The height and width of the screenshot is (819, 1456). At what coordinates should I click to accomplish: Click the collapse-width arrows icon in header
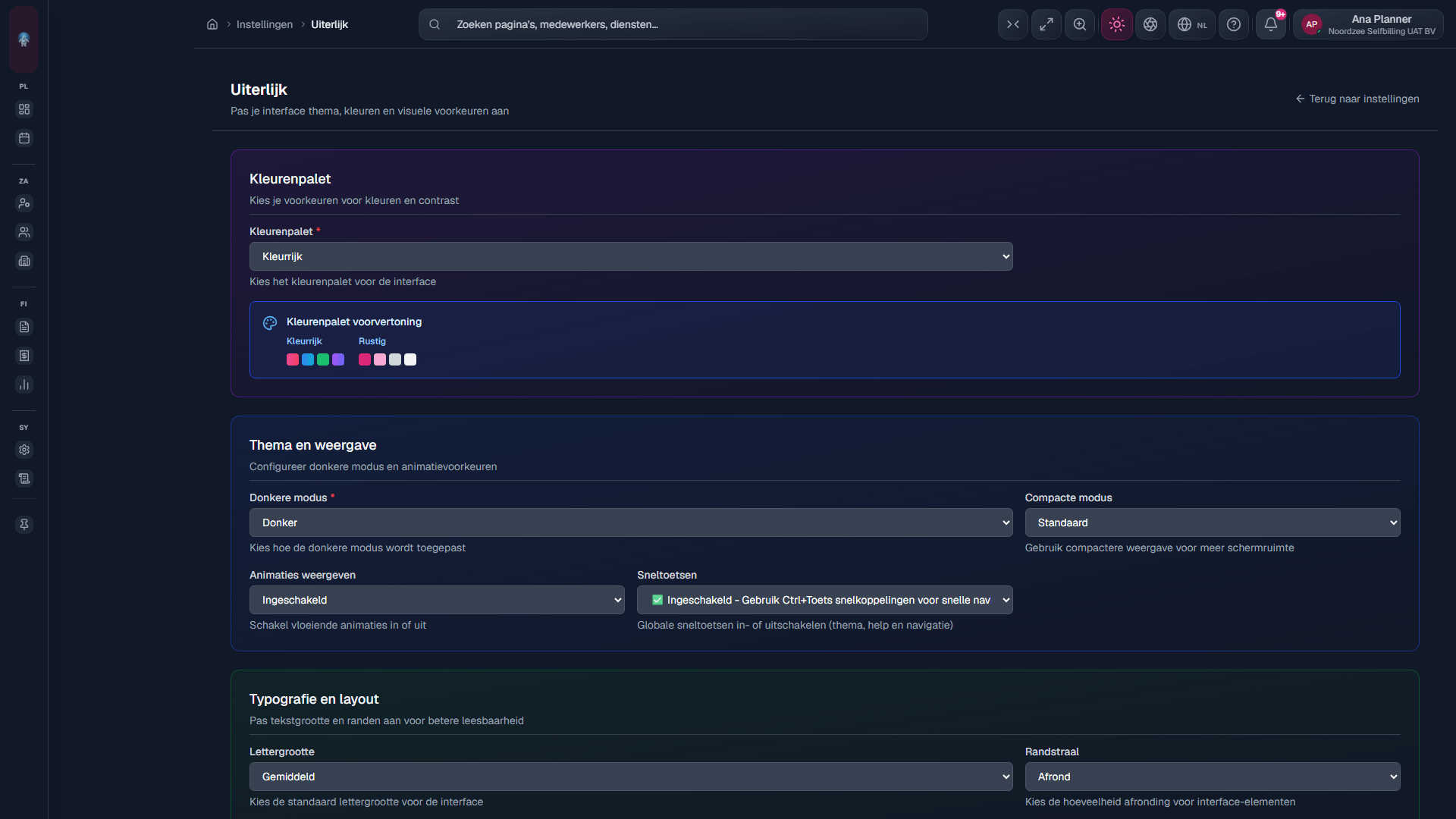[x=1013, y=24]
